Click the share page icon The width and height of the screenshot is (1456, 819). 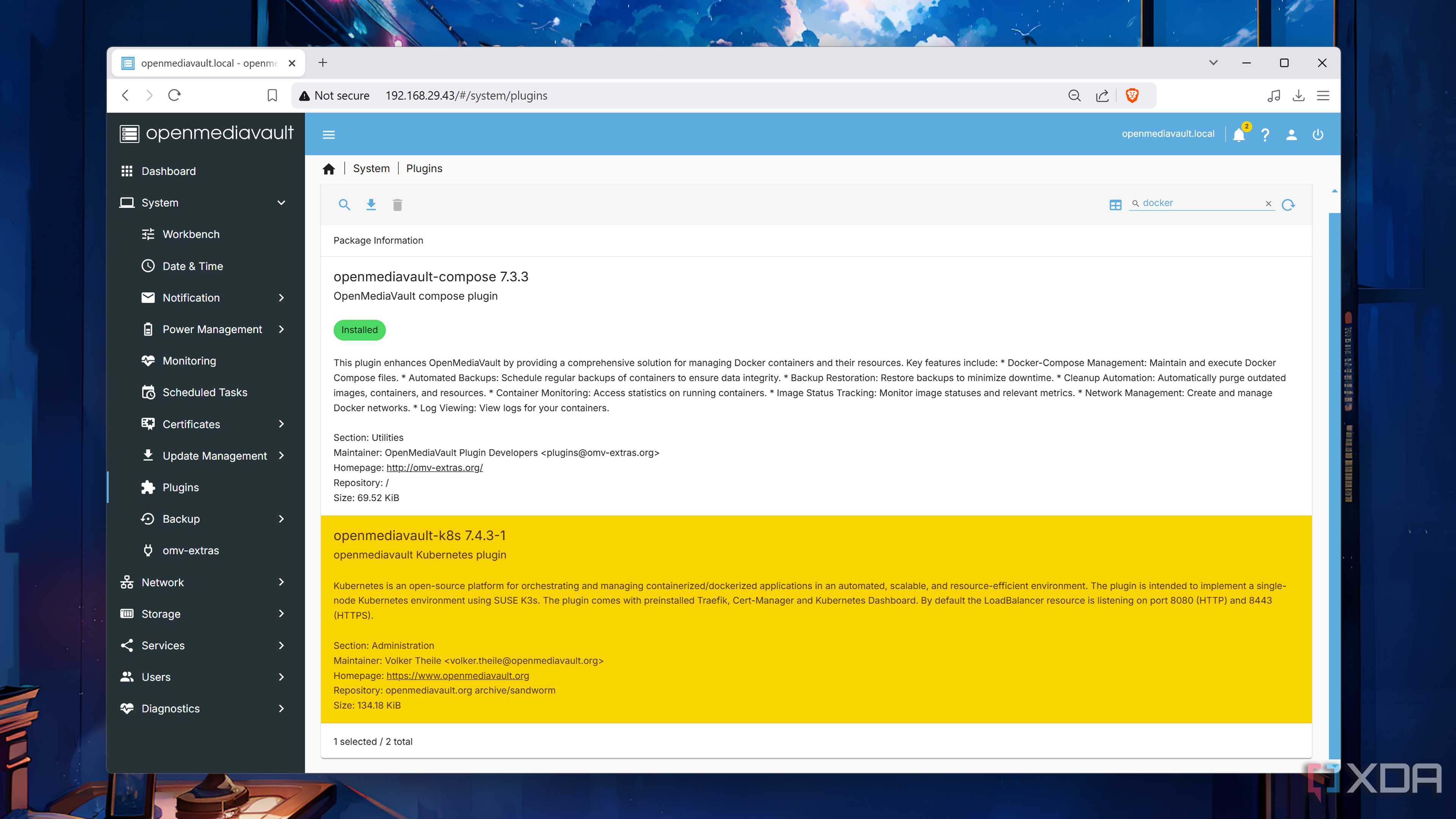1102,96
